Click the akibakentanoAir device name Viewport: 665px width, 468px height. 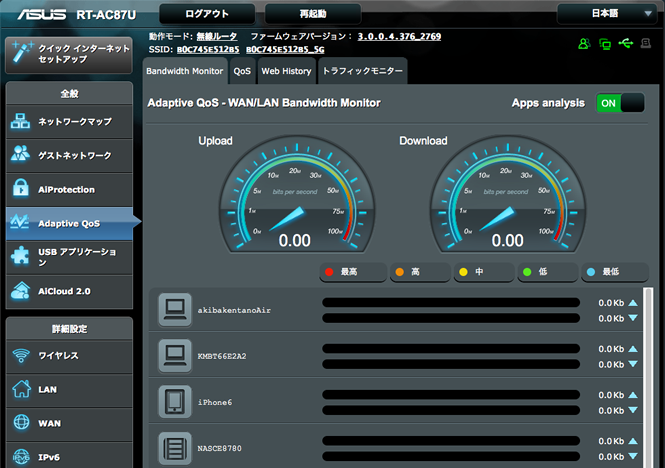[234, 310]
